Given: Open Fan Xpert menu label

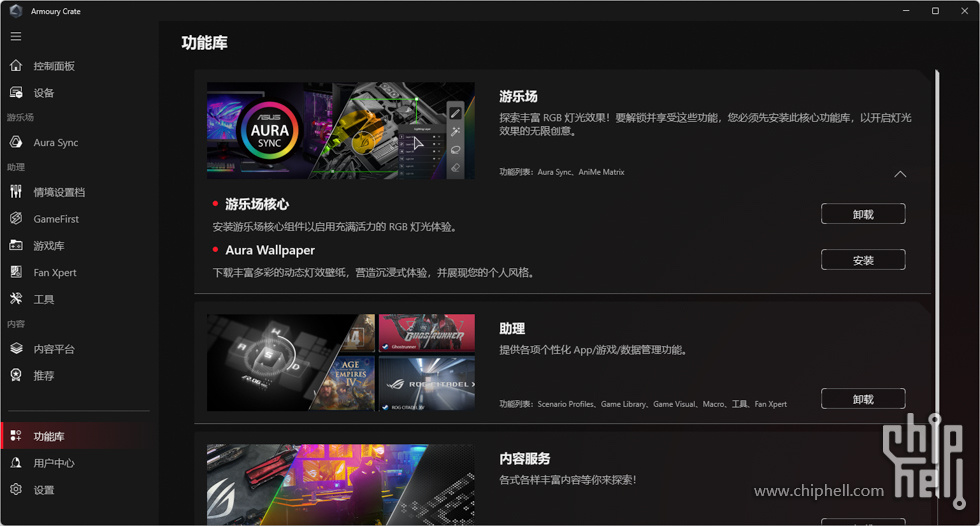Looking at the screenshot, I should point(55,272).
